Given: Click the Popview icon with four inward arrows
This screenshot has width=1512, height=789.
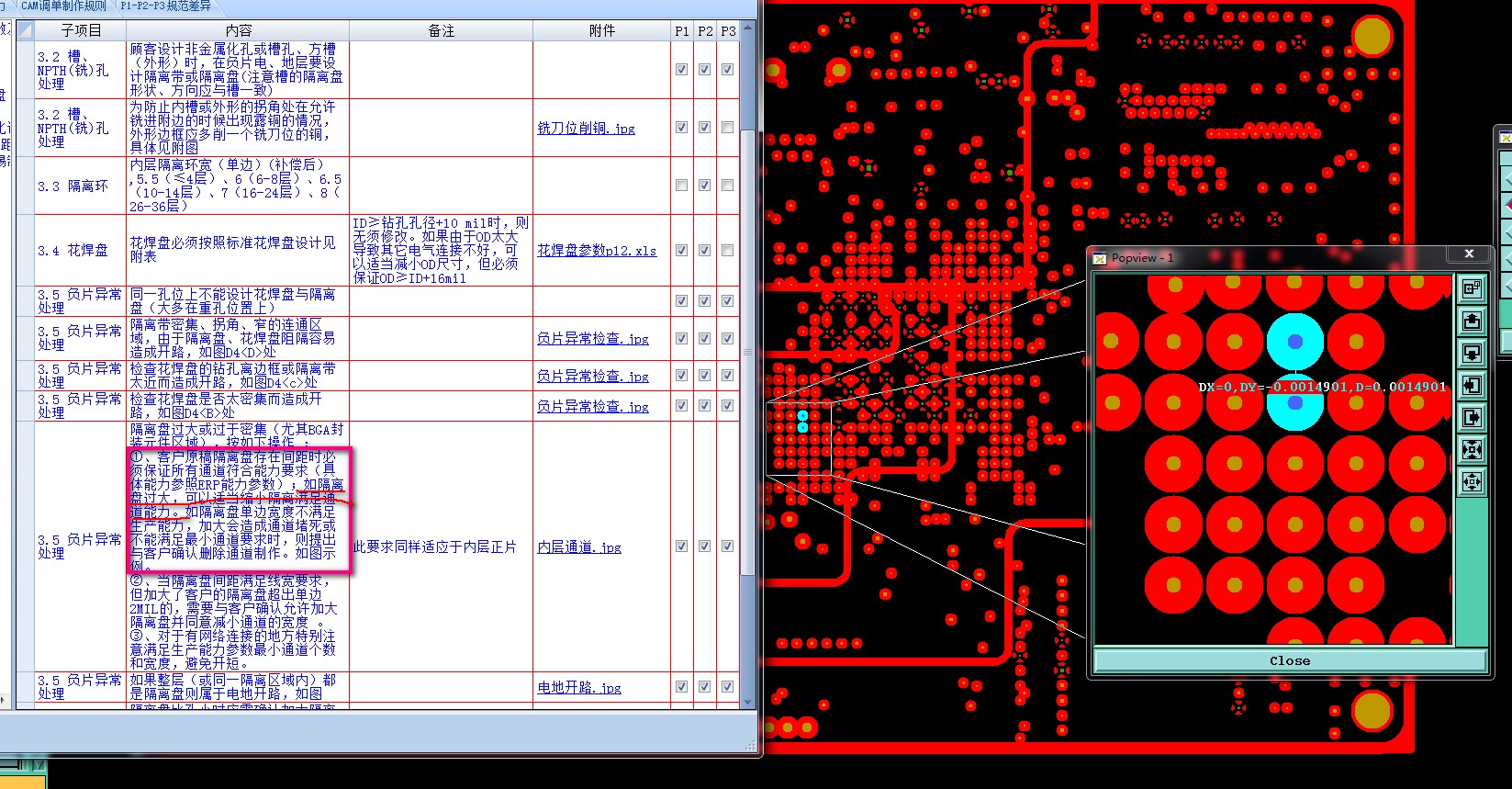Looking at the screenshot, I should click(1472, 450).
